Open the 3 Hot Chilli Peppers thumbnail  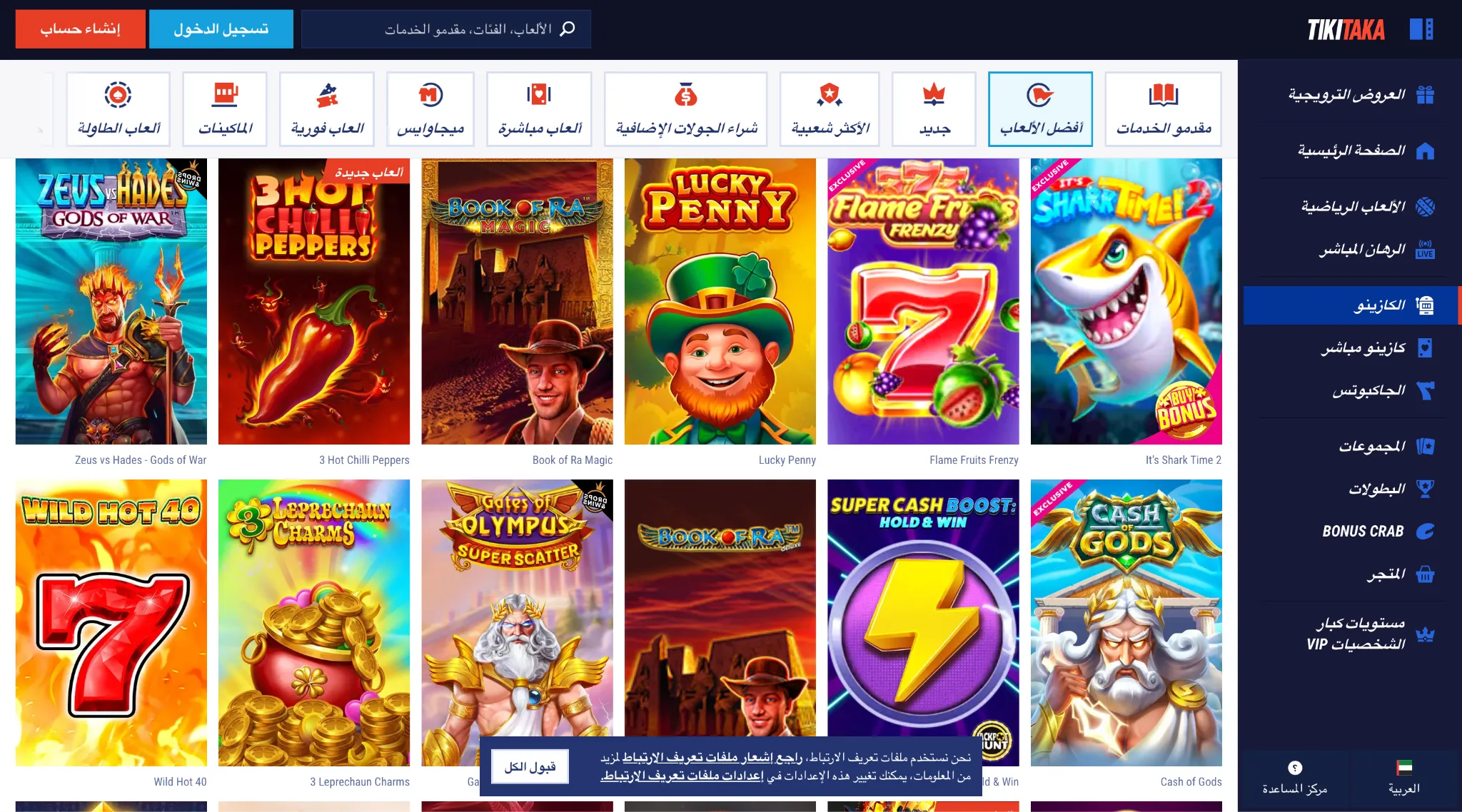(x=314, y=302)
